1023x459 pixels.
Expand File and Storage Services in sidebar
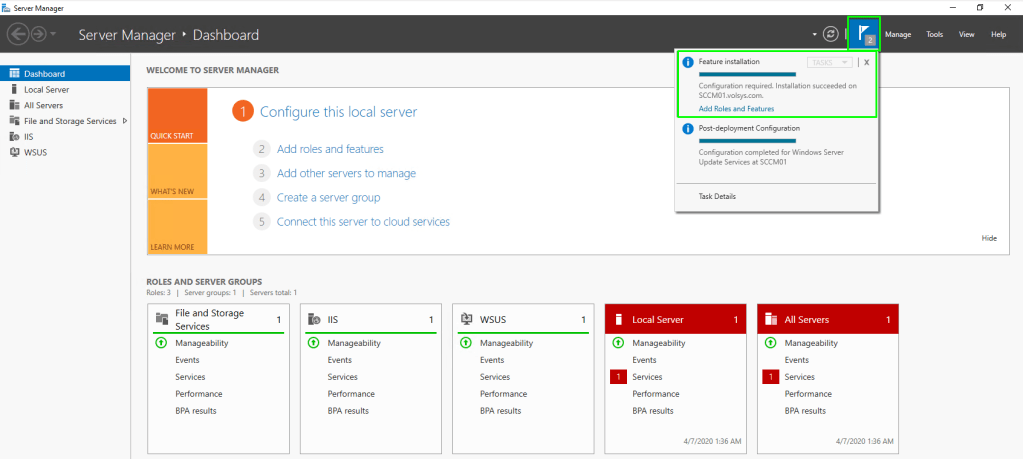tap(125, 121)
